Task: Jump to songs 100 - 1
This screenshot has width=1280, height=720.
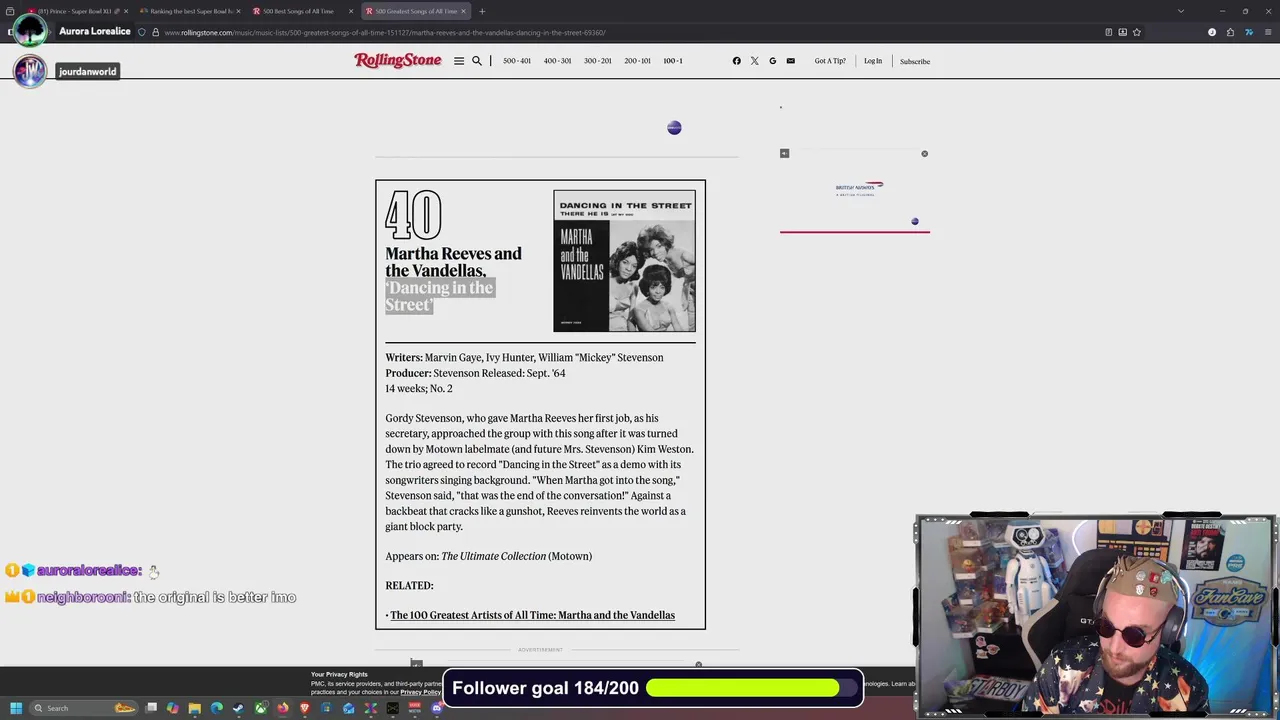Action: click(x=673, y=61)
